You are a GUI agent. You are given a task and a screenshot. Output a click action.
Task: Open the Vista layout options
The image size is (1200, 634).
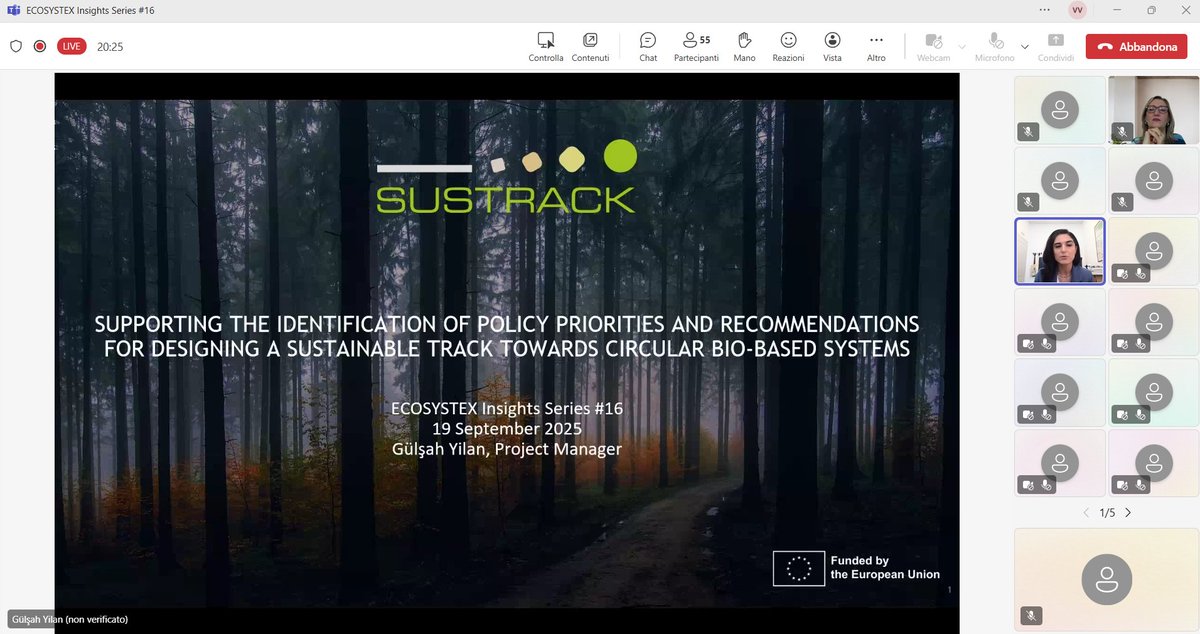coord(832,46)
